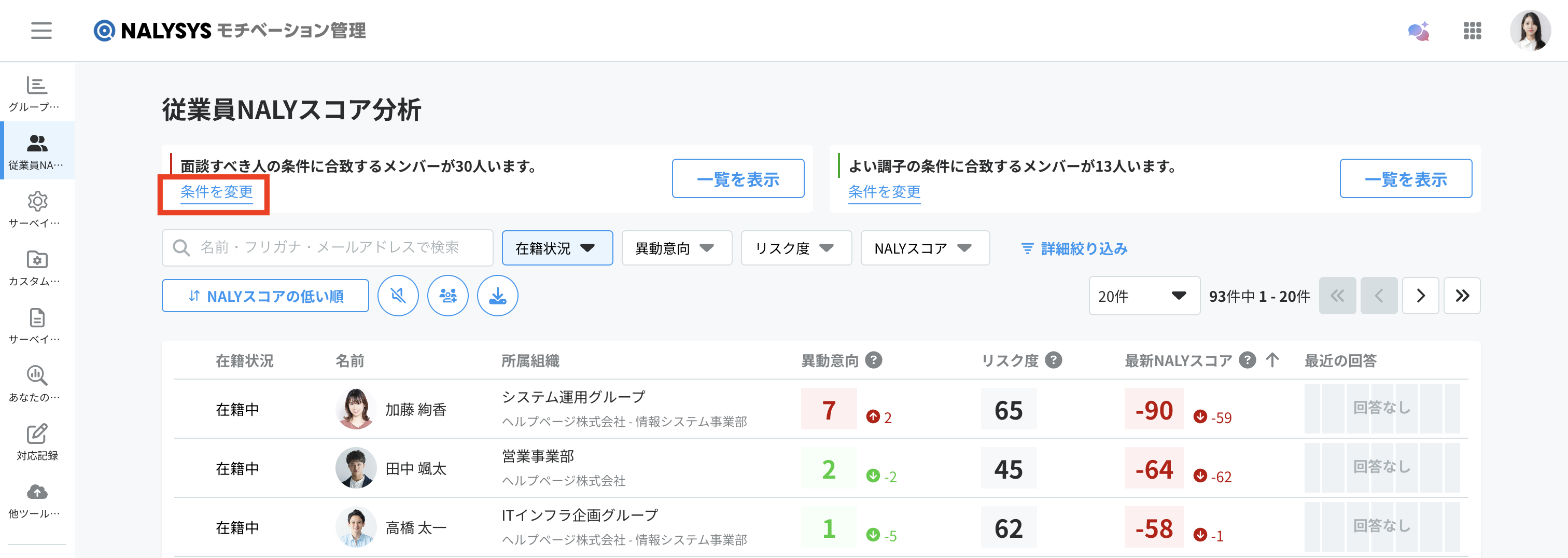Image resolution: width=1568 pixels, height=558 pixels.
Task: Select 従業員NA sidebar item
Action: click(37, 151)
